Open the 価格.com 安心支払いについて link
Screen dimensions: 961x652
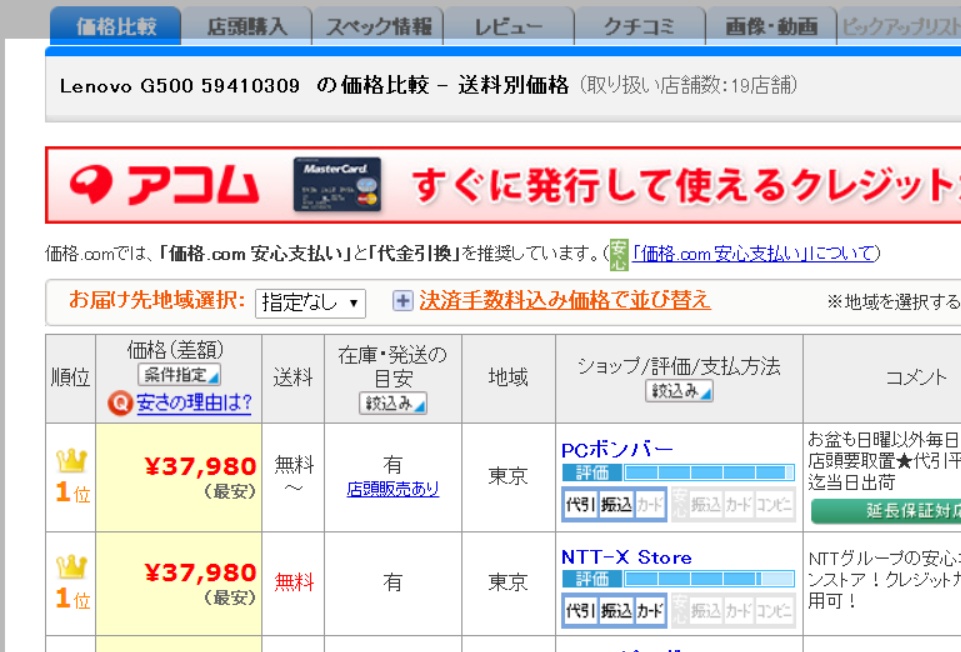click(754, 253)
